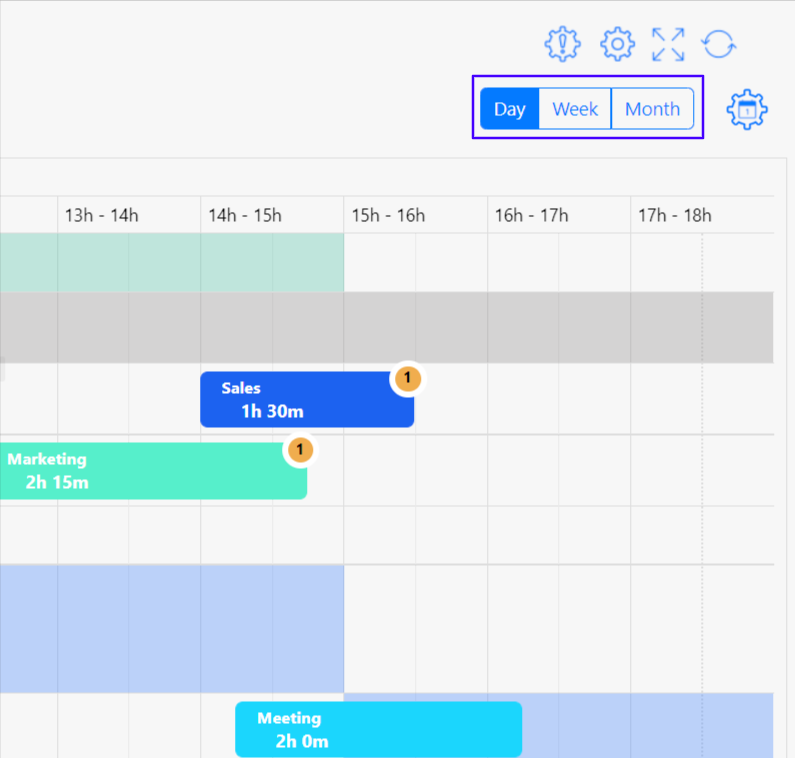Screen dimensions: 795x758
Task: Click the 16h - 17h column header
Action: (531, 215)
